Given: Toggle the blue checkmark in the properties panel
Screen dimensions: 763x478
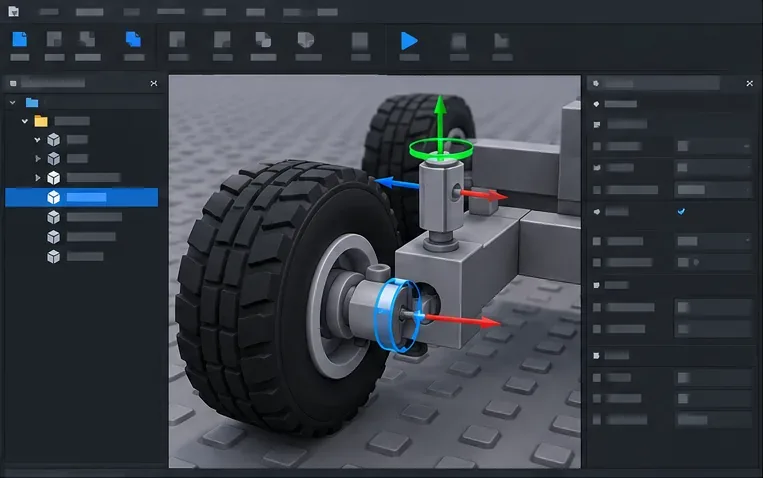Looking at the screenshot, I should pyautogui.click(x=681, y=211).
